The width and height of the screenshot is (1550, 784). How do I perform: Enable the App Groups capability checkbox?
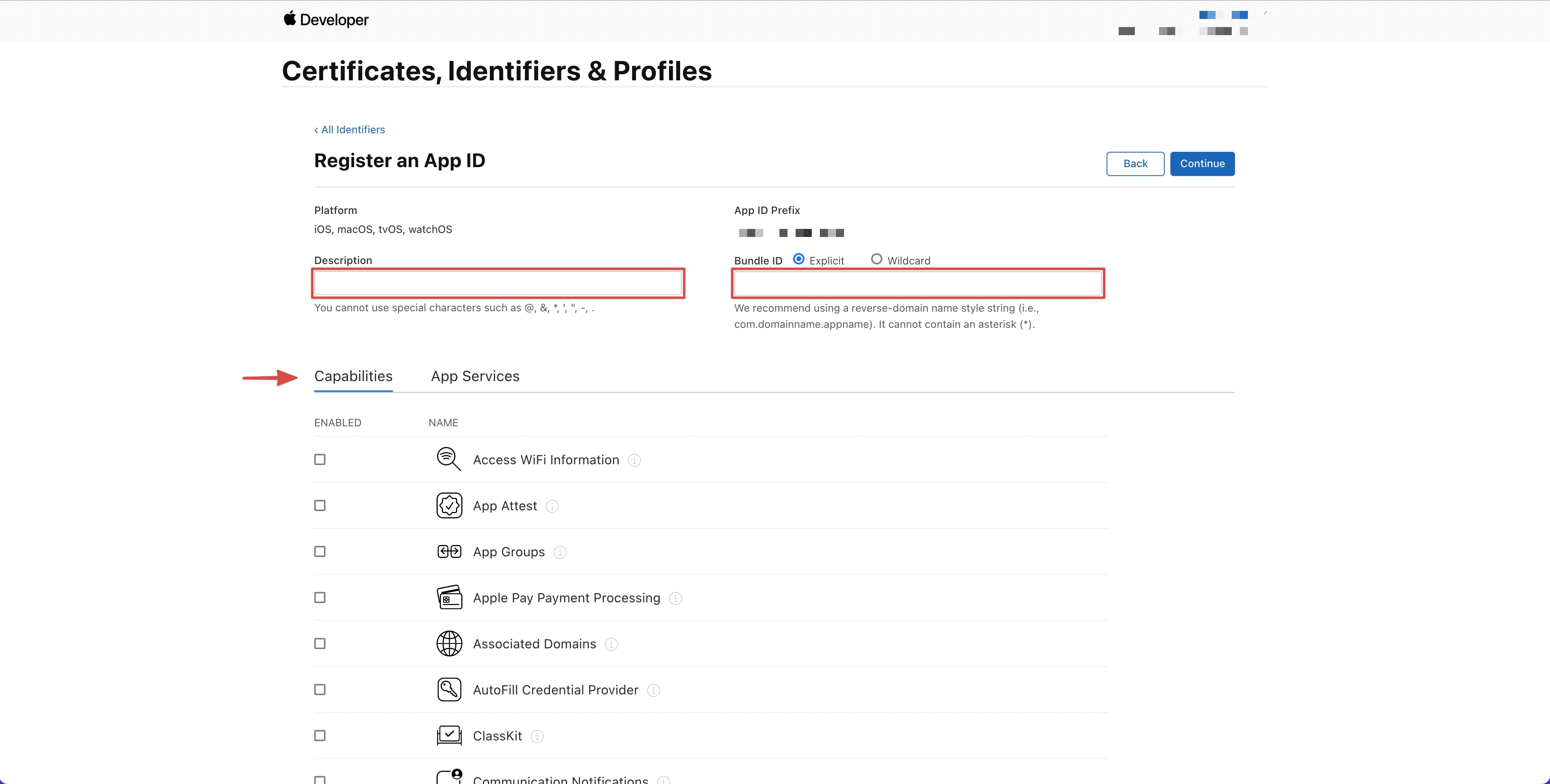[320, 551]
